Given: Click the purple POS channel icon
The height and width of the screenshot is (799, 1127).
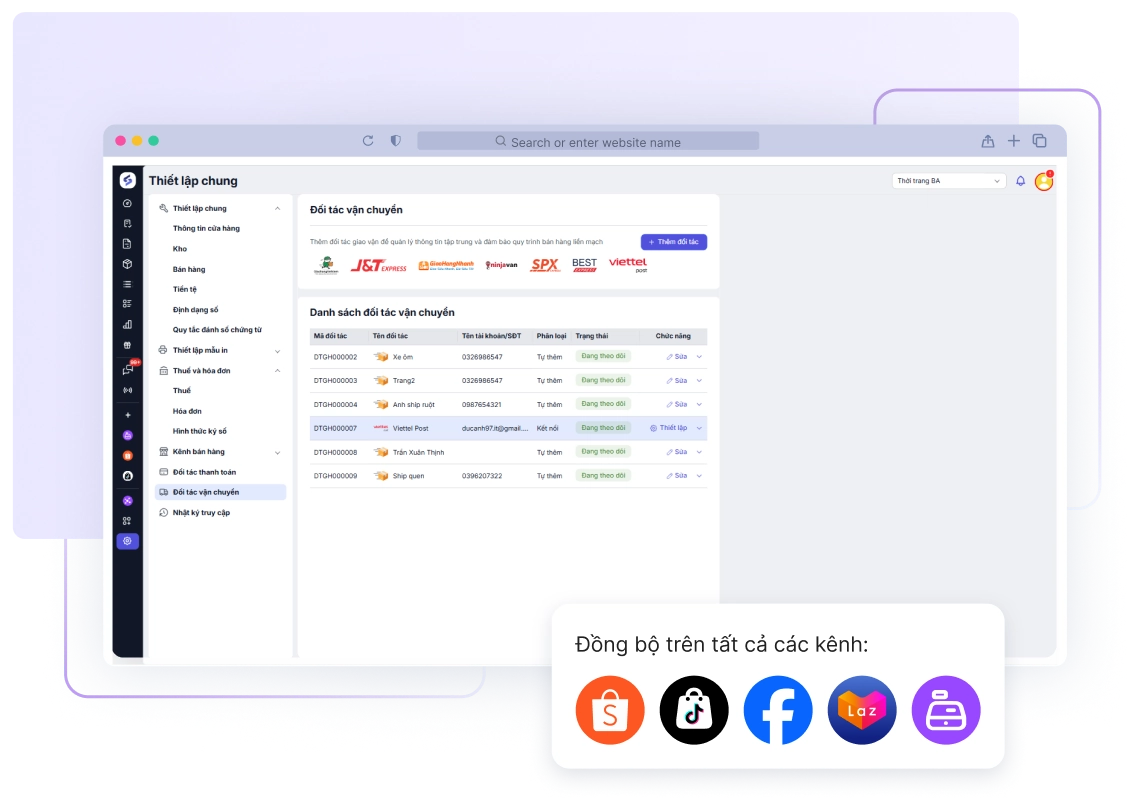Looking at the screenshot, I should click(x=946, y=710).
